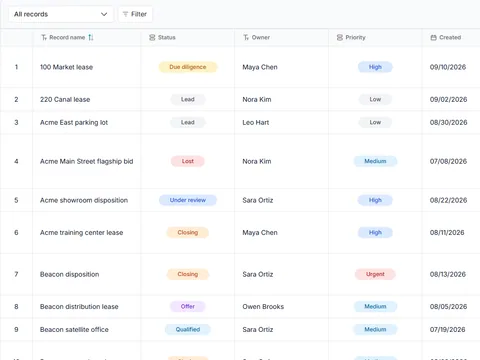Image resolution: width=480 pixels, height=360 pixels.
Task: Select the Record name column header
Action: [87, 38]
